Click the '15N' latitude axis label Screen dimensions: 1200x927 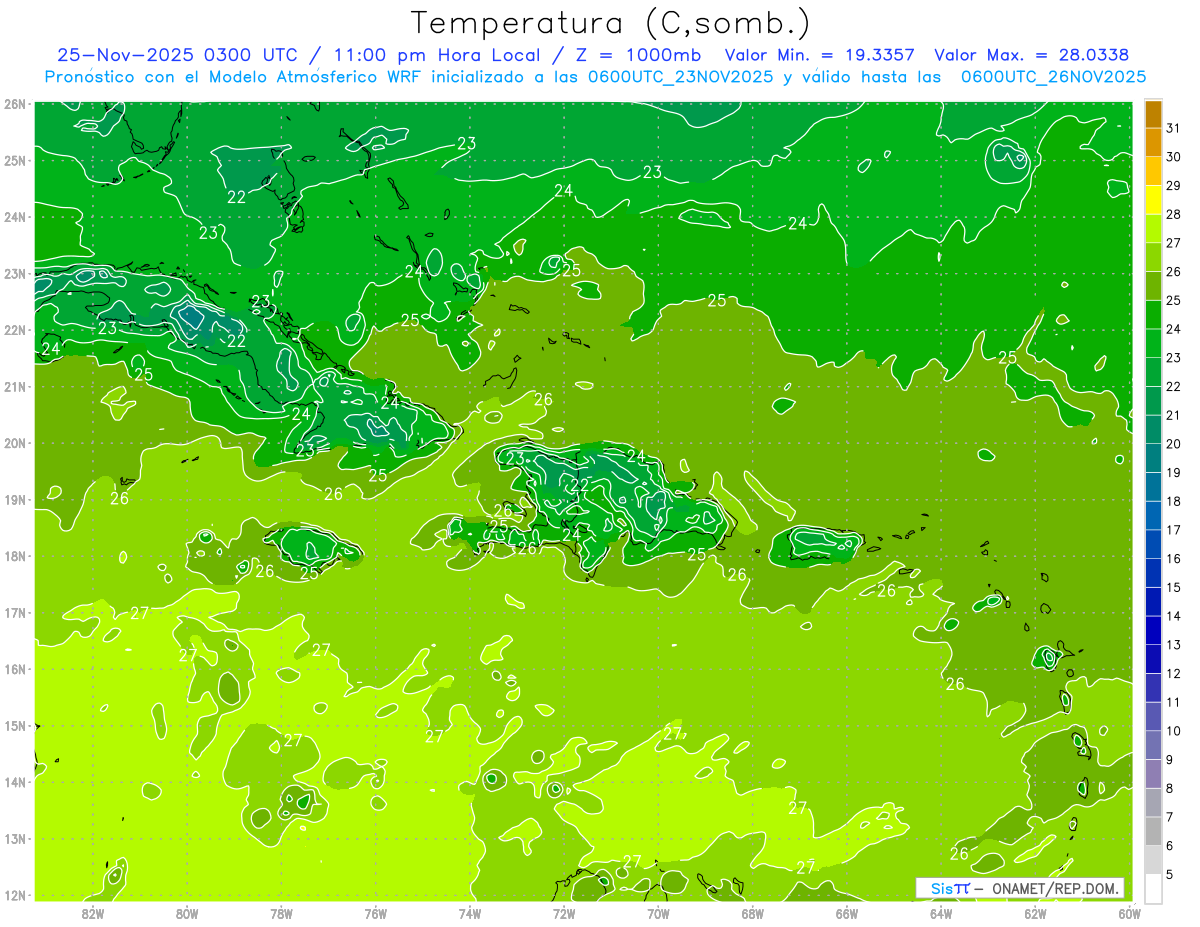(x=15, y=725)
